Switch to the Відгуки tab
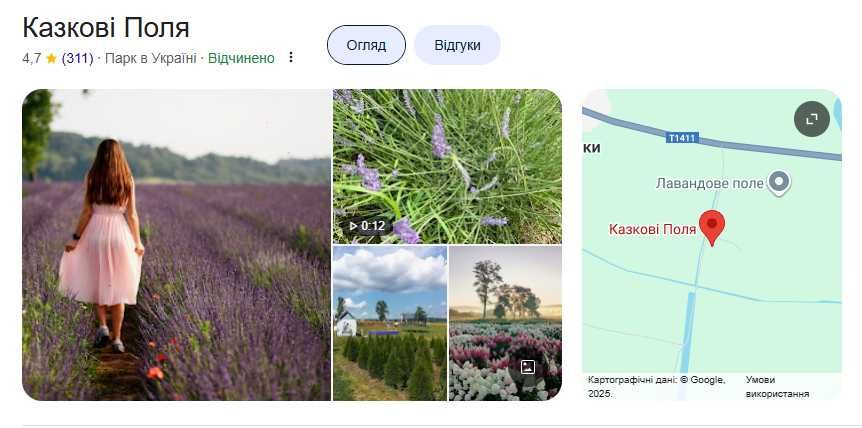The image size is (862, 428). tap(457, 45)
